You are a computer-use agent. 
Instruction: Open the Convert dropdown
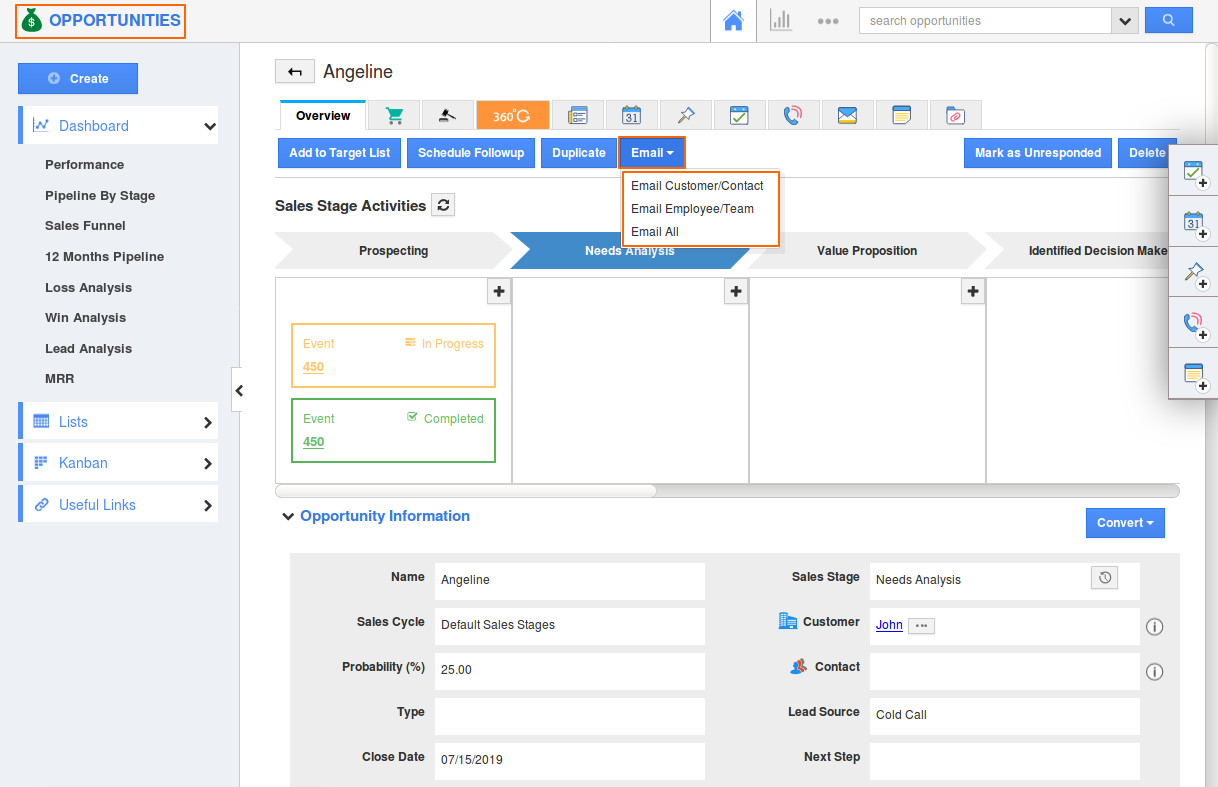tap(1125, 523)
